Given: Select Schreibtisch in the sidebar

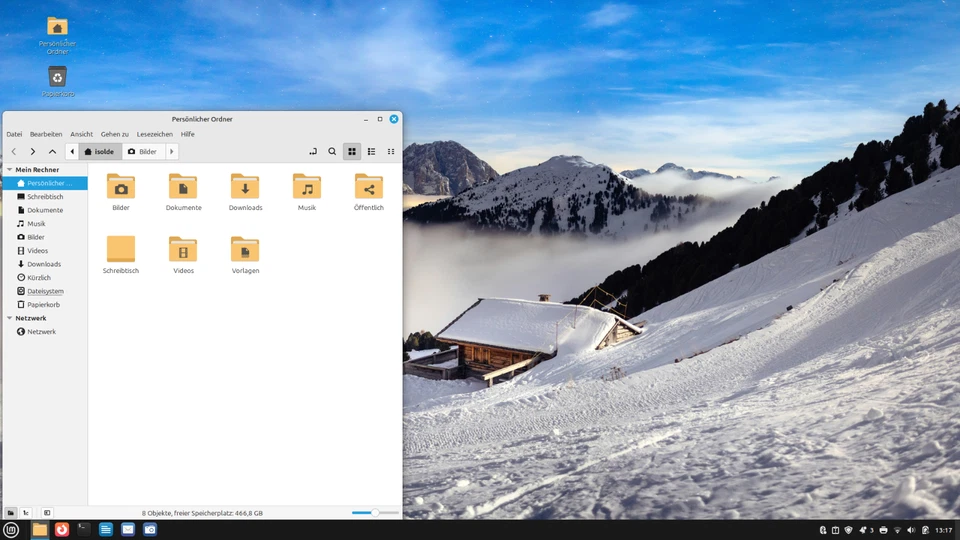Looking at the screenshot, I should (x=45, y=197).
